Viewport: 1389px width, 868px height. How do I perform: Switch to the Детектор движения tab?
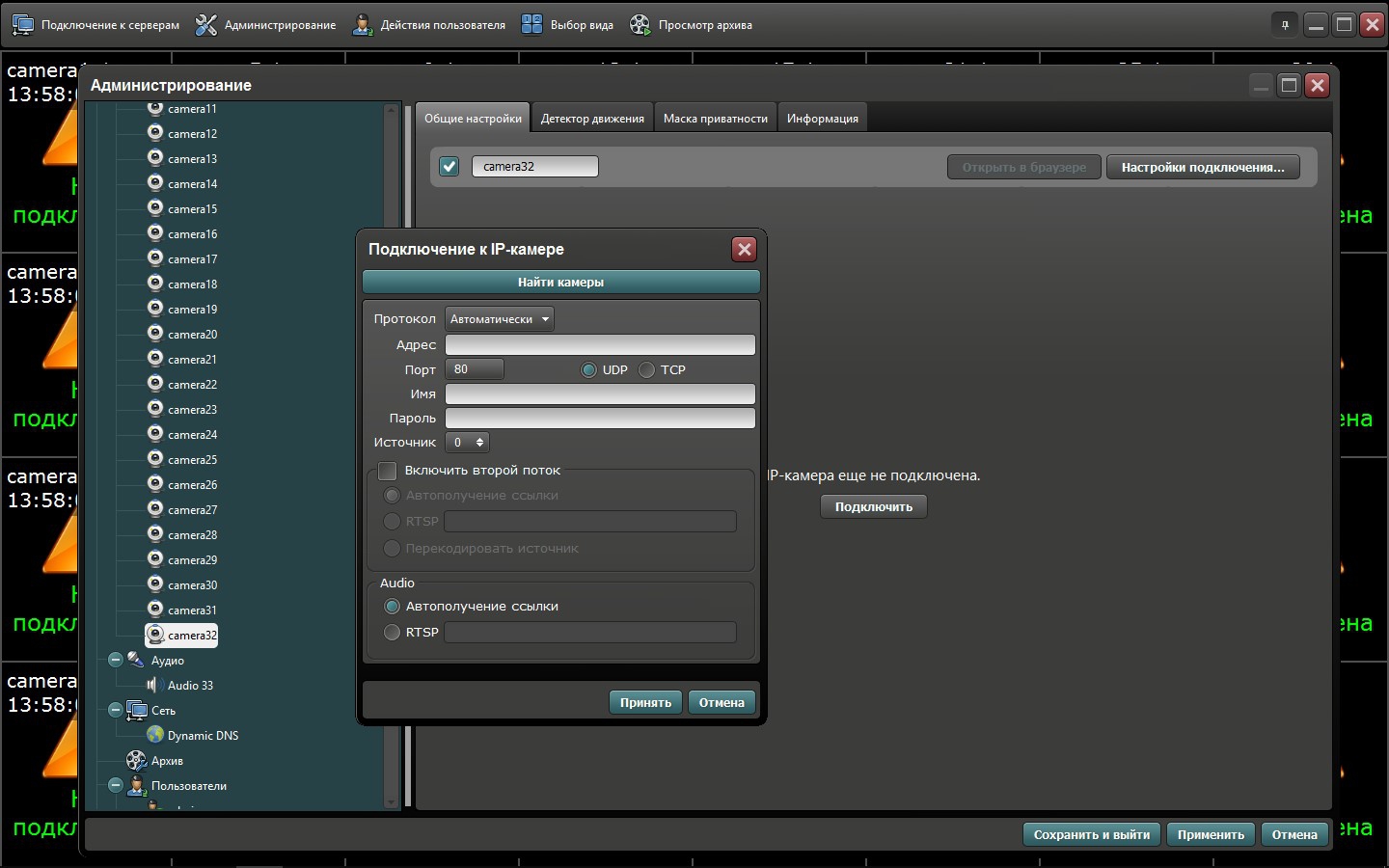coord(592,119)
